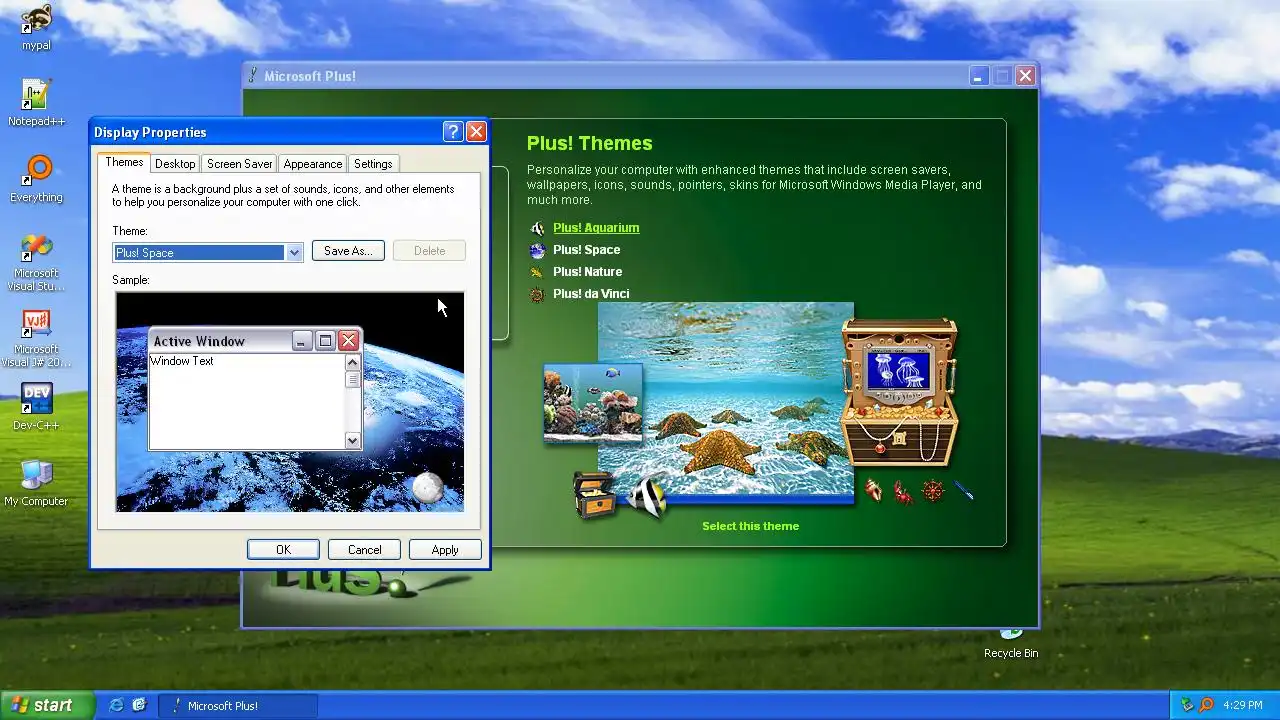Click the seashell cursor icon in preview
Image resolution: width=1280 pixels, height=720 pixels.
pos(874,491)
